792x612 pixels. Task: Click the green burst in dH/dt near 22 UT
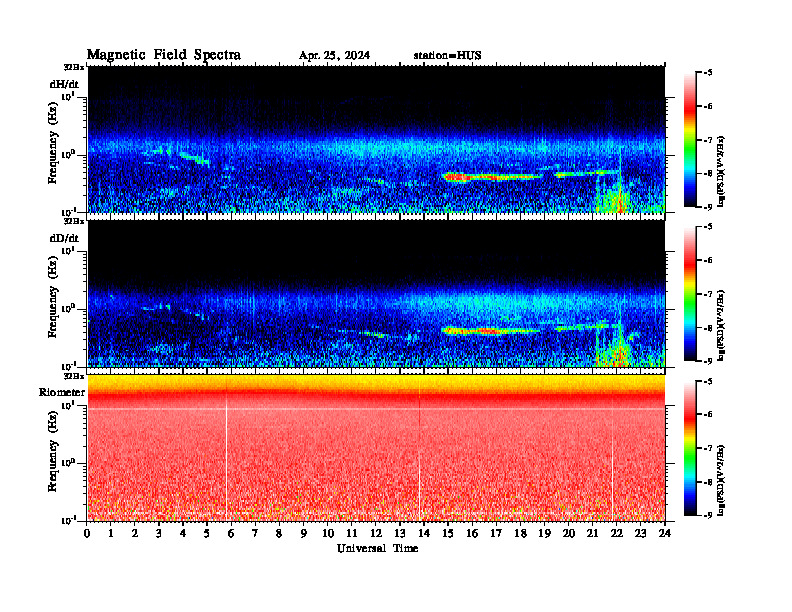tap(614, 199)
